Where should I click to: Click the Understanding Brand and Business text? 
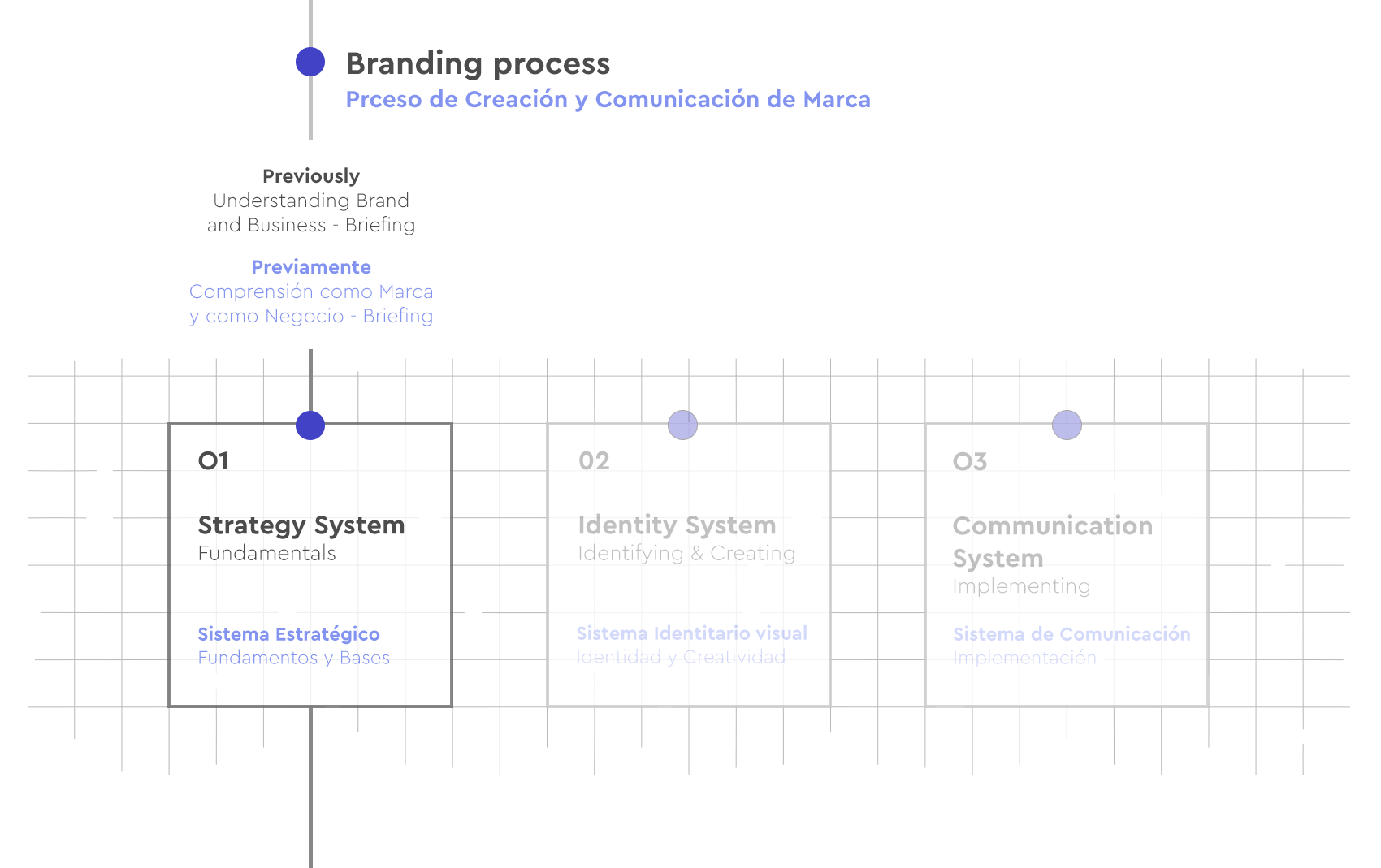(x=311, y=213)
